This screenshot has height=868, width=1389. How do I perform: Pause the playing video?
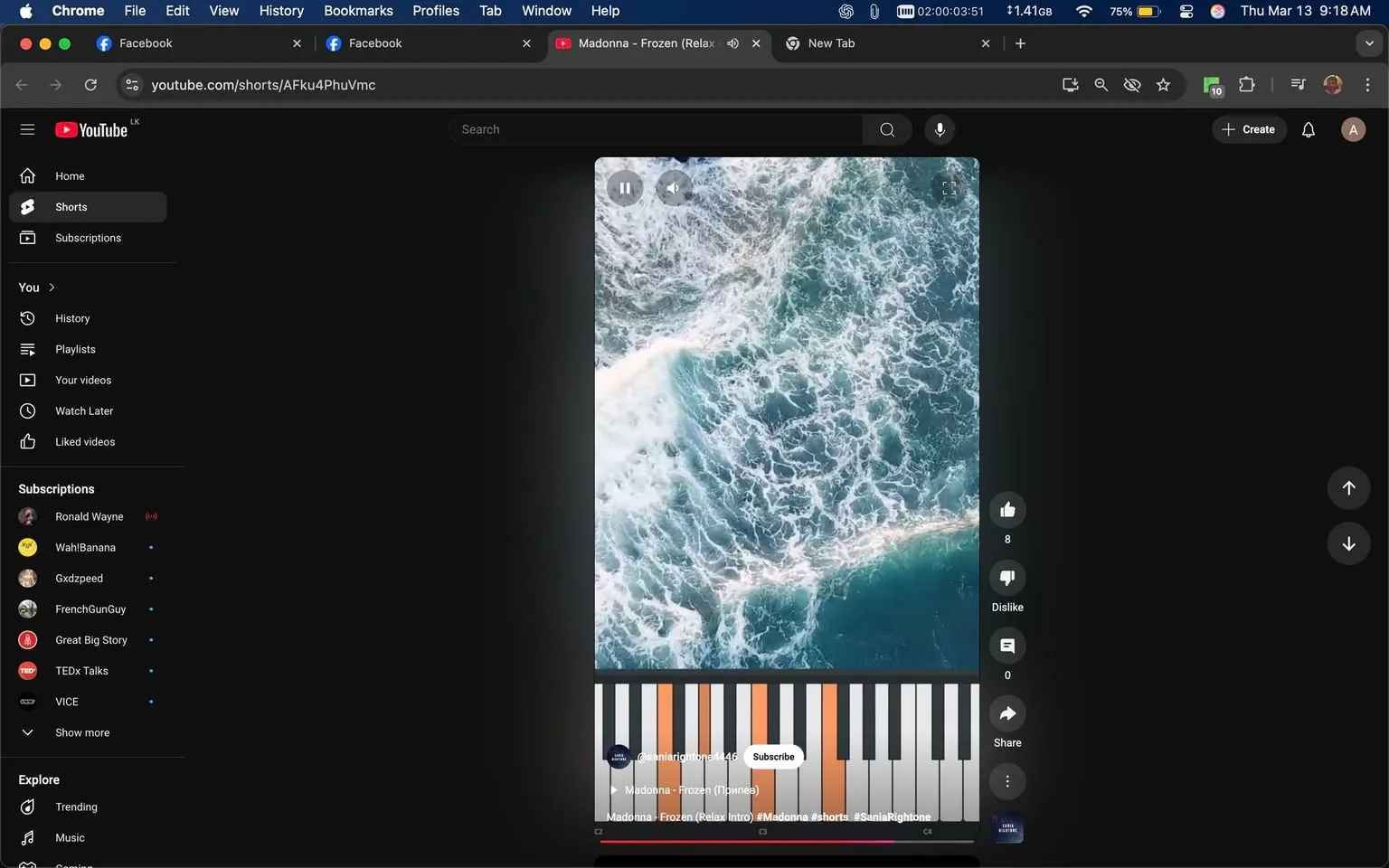[x=625, y=187]
